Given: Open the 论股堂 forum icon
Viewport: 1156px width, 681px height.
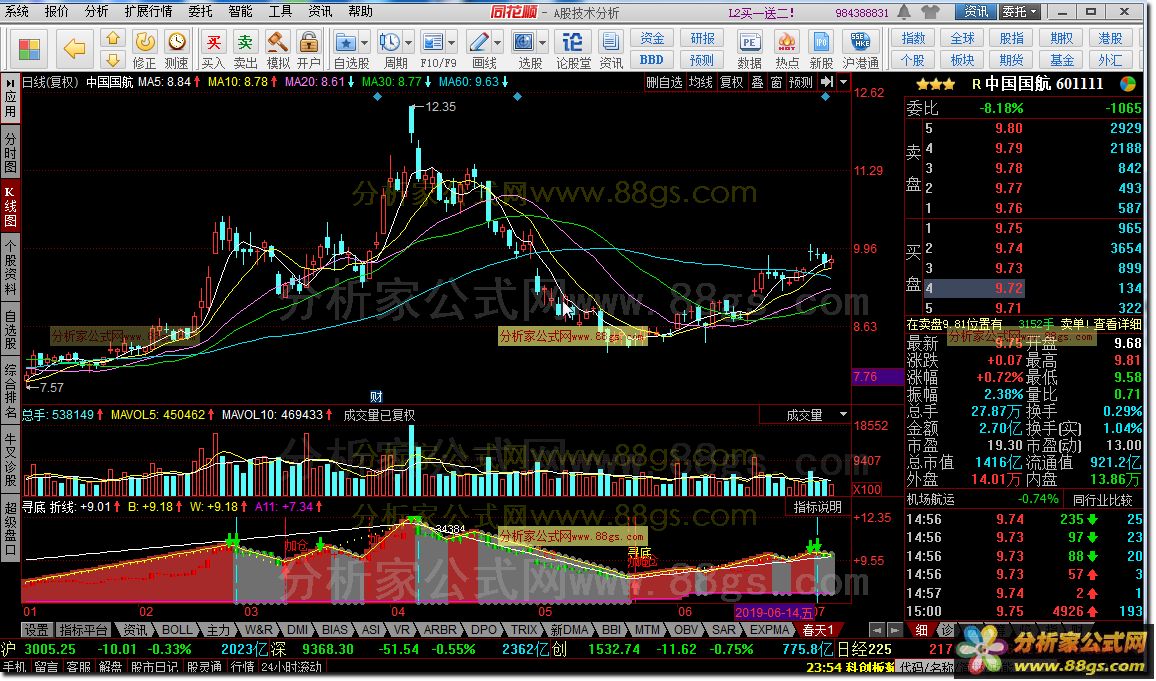Looking at the screenshot, I should click(573, 49).
